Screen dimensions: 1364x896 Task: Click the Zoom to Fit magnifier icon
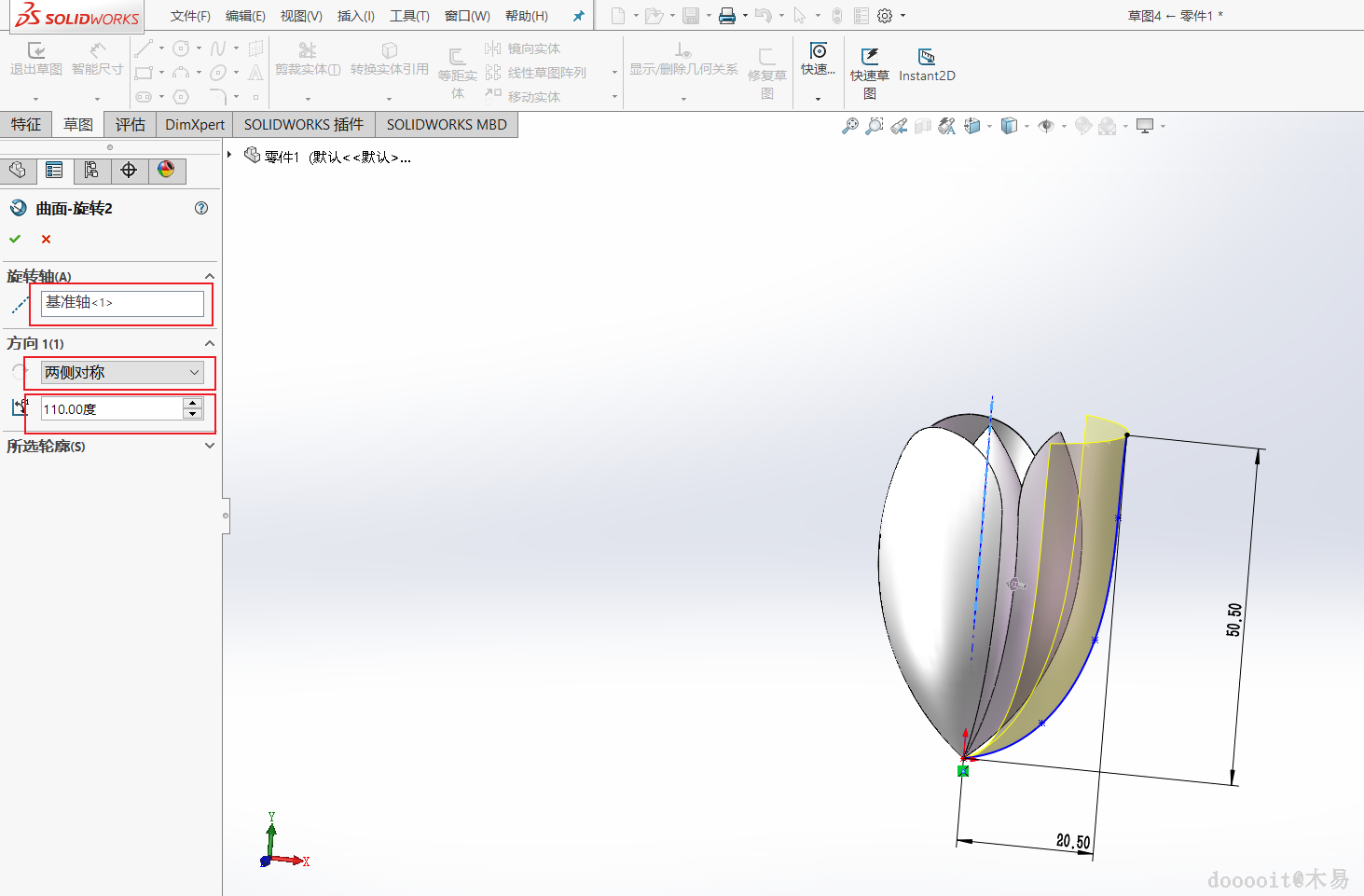click(x=849, y=126)
